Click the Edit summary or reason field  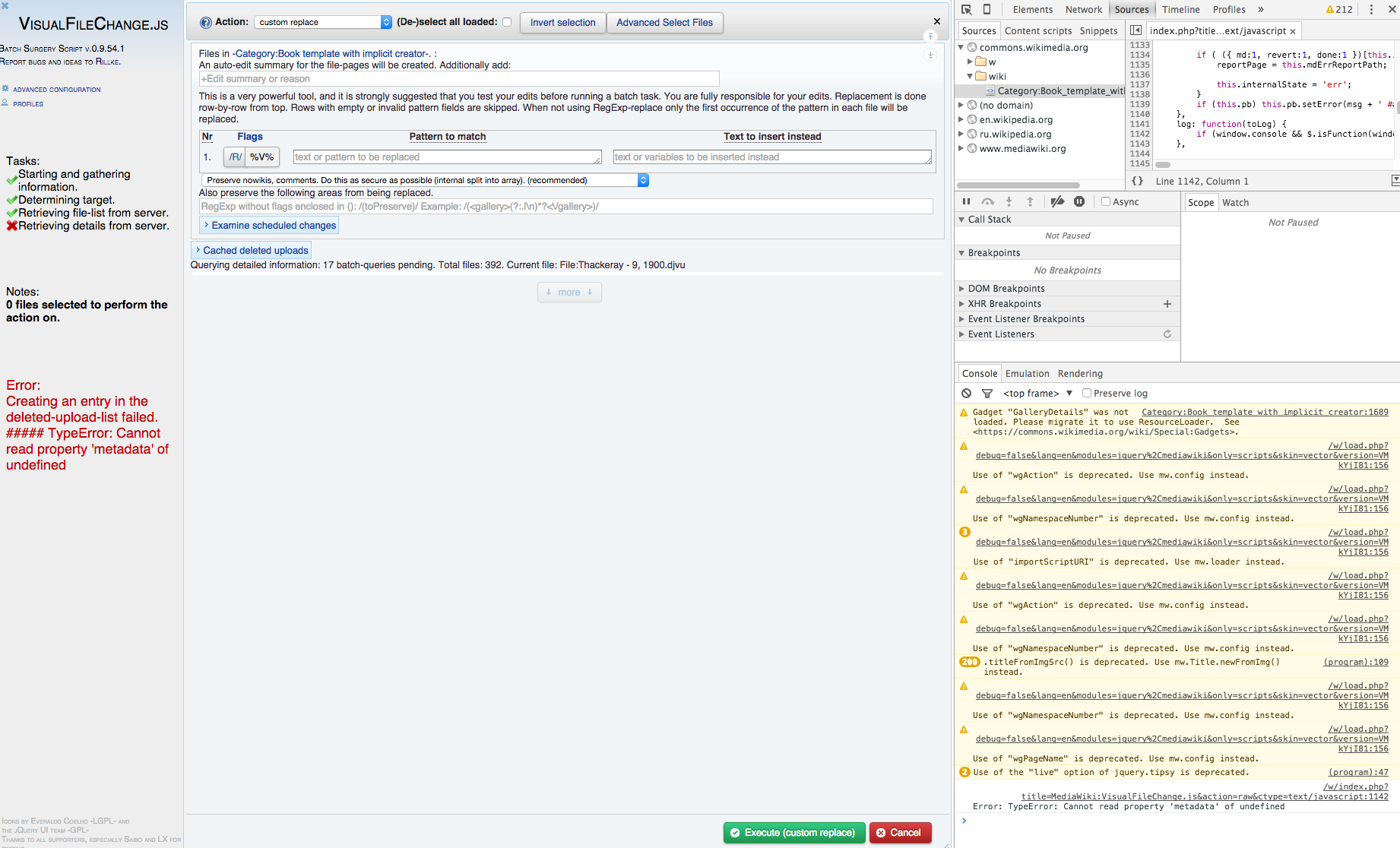pos(459,79)
